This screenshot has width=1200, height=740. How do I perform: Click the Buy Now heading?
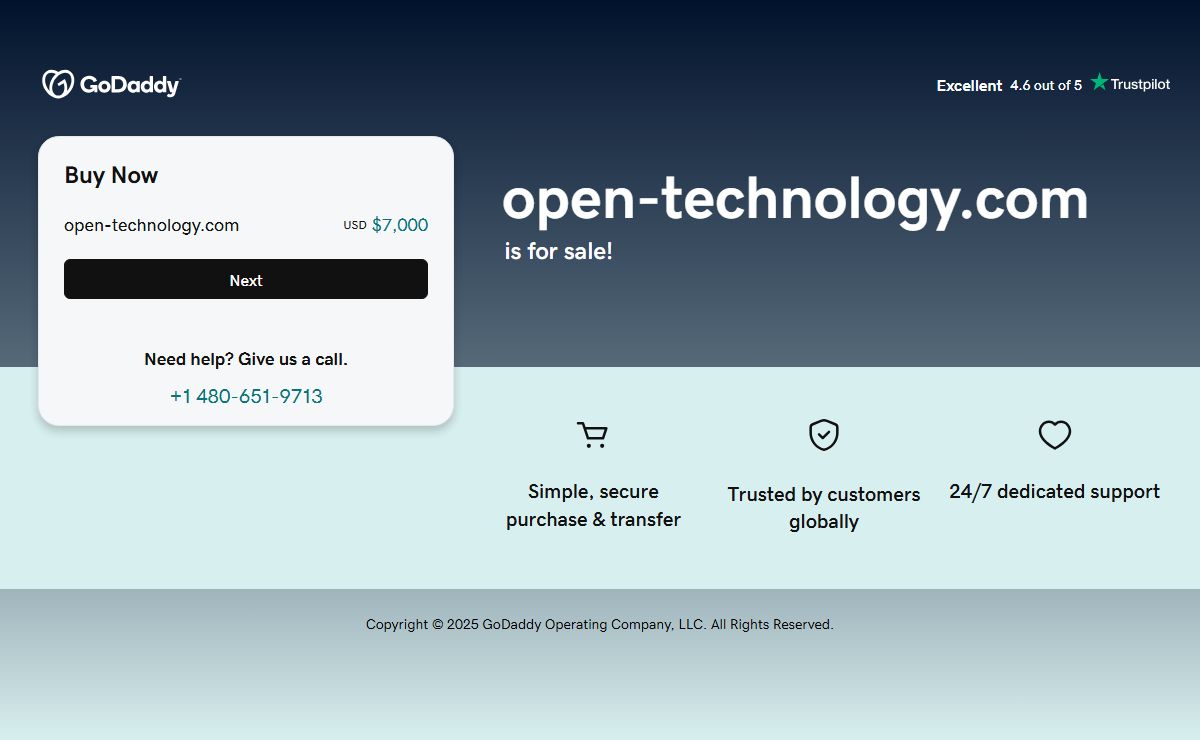(x=111, y=175)
